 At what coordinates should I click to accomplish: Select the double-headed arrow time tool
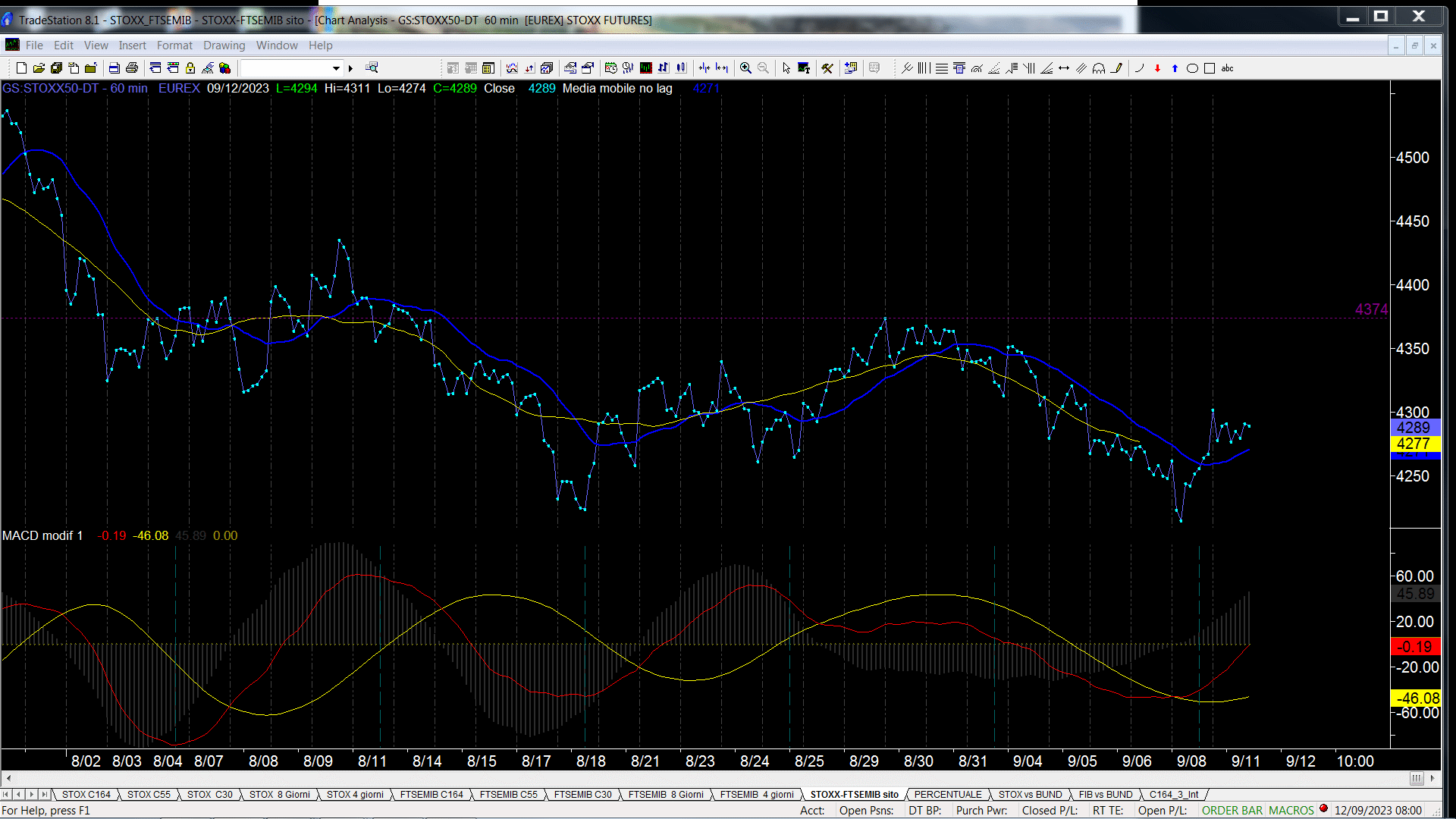(1064, 68)
